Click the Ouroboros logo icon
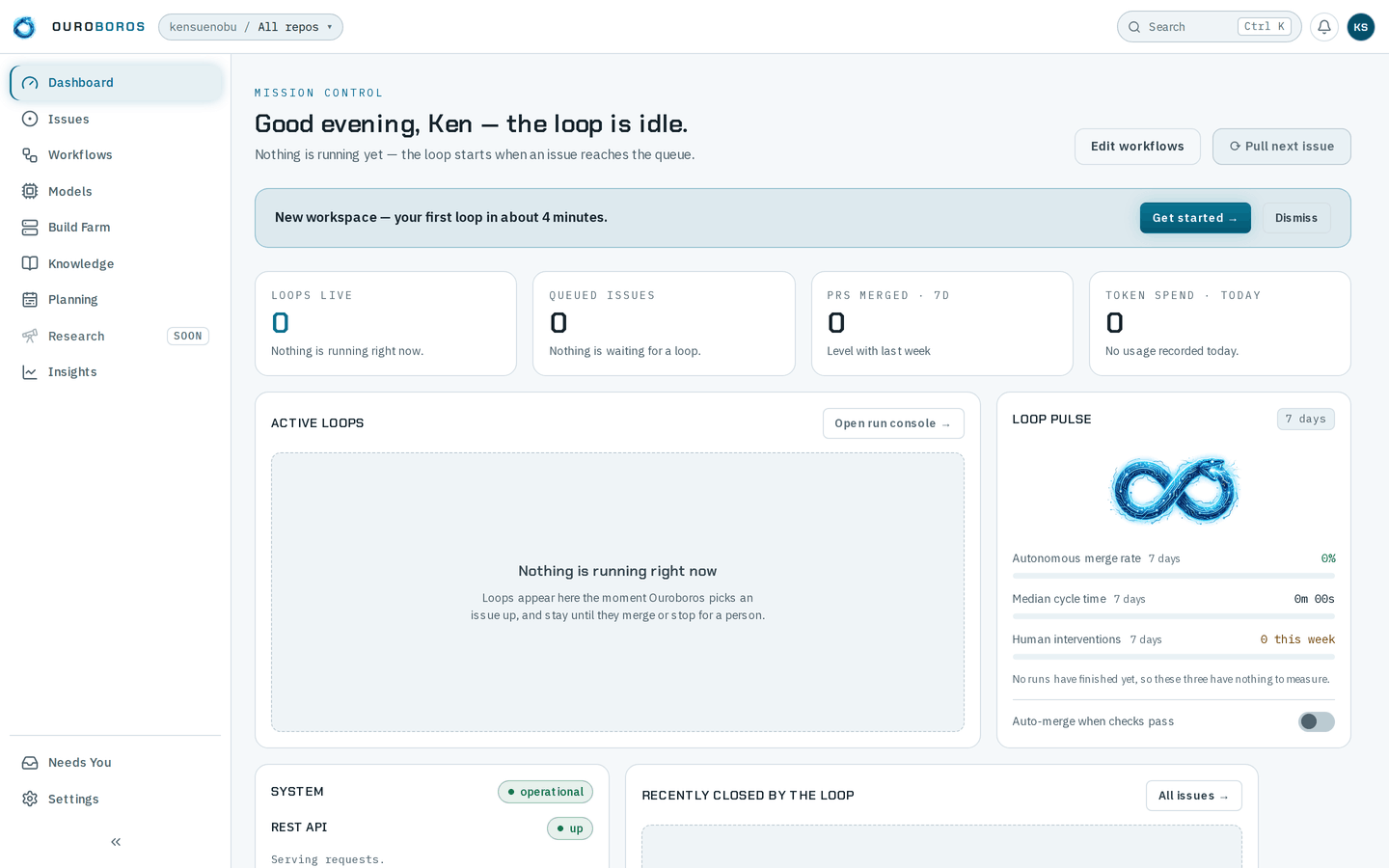The width and height of the screenshot is (1389, 868). 24,27
